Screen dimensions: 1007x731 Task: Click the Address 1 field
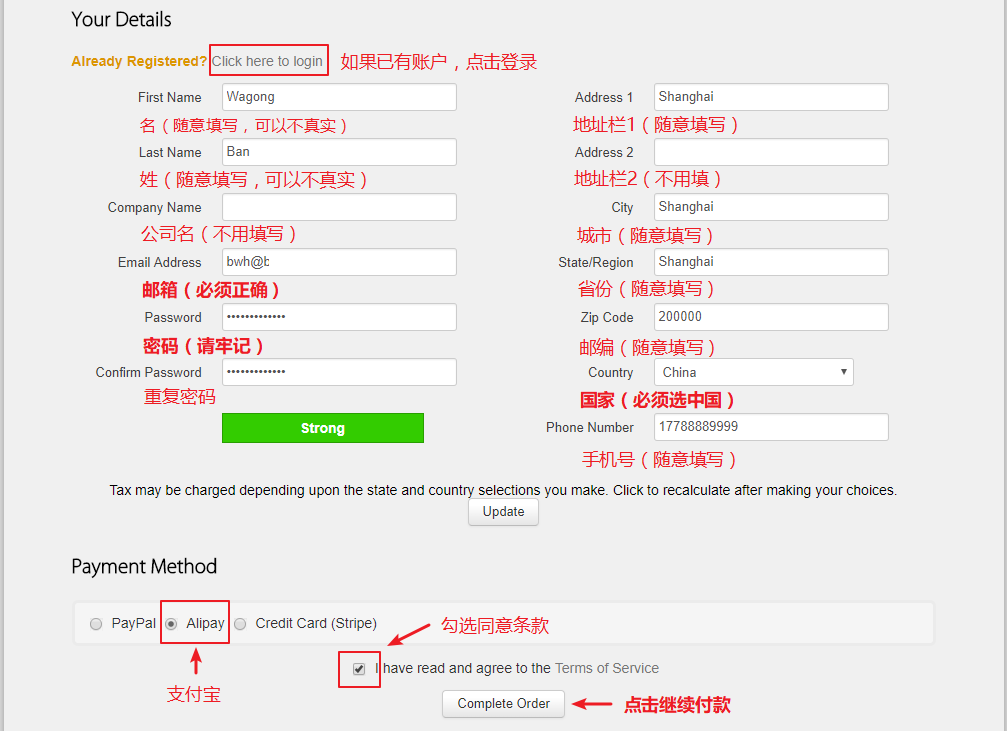[x=771, y=97]
